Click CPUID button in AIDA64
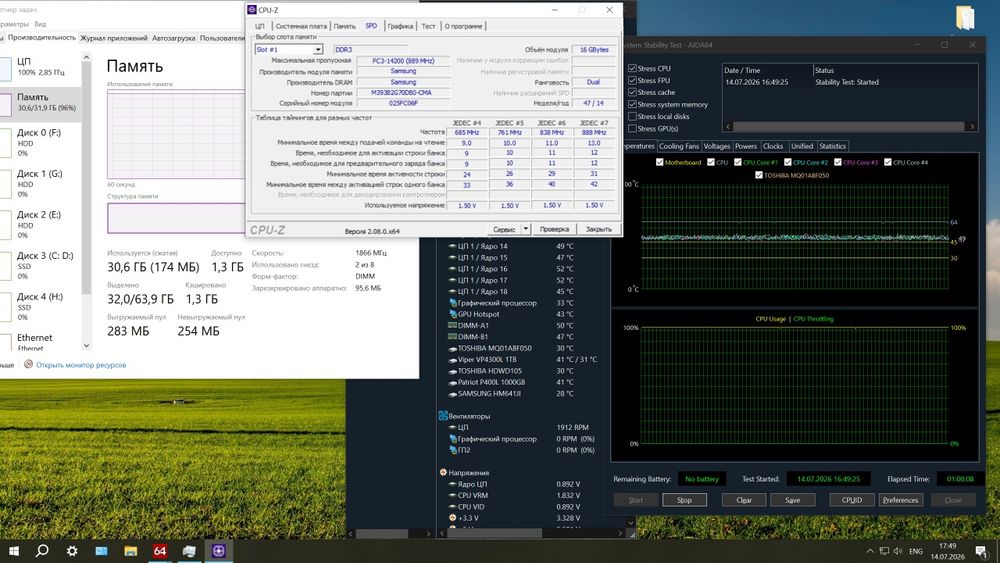 852,500
